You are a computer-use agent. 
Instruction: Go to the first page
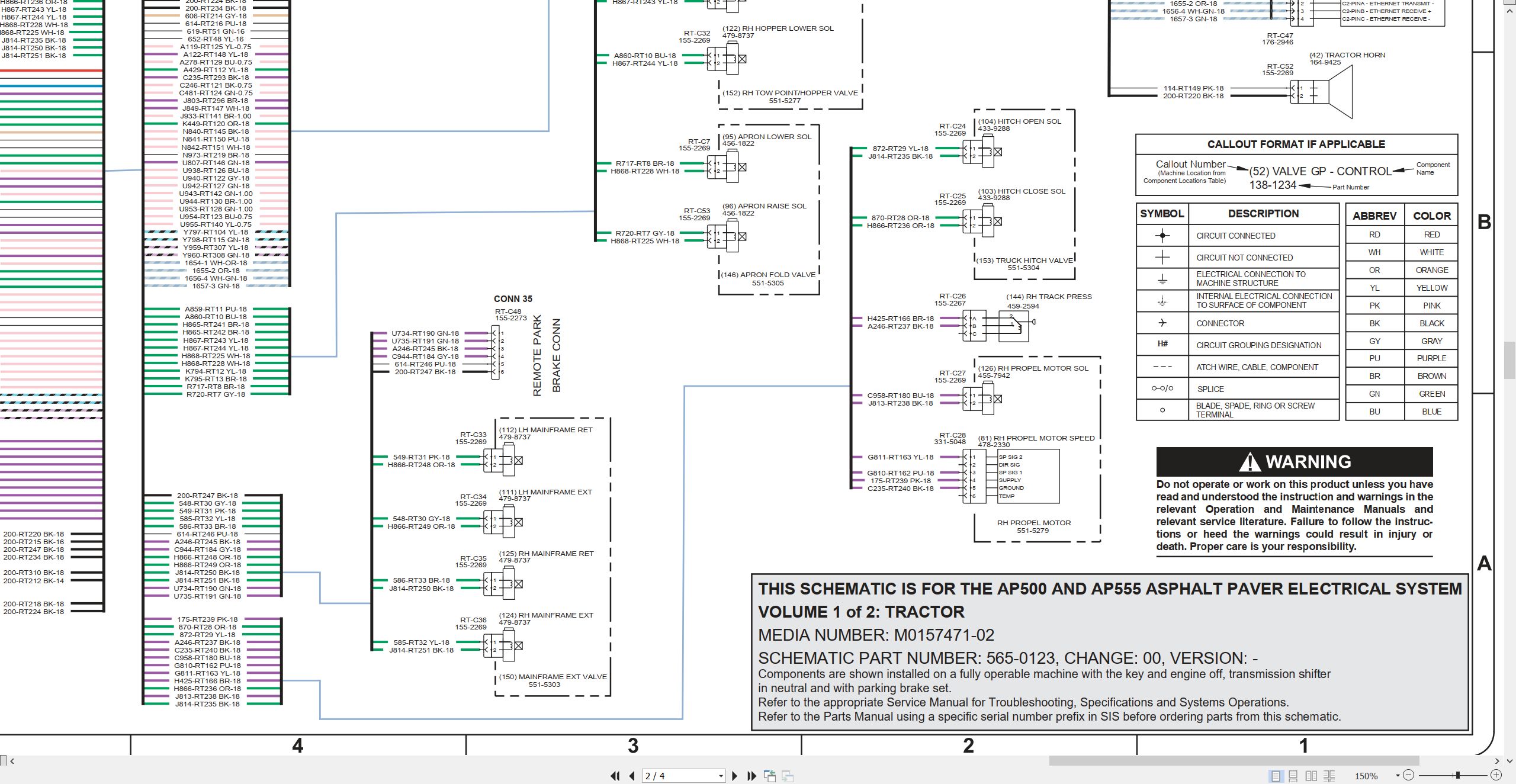(x=615, y=776)
